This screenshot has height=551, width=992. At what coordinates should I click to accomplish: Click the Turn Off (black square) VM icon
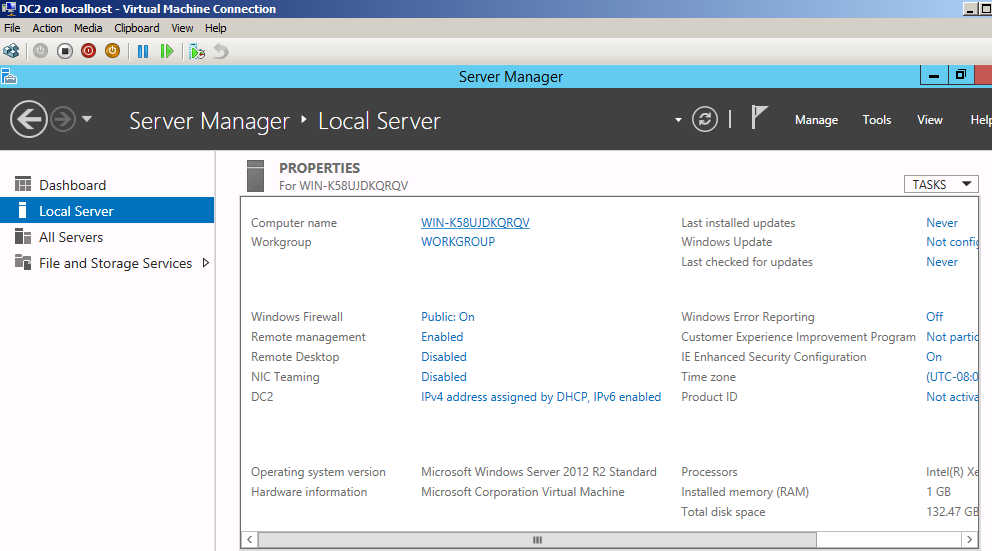tap(65, 51)
